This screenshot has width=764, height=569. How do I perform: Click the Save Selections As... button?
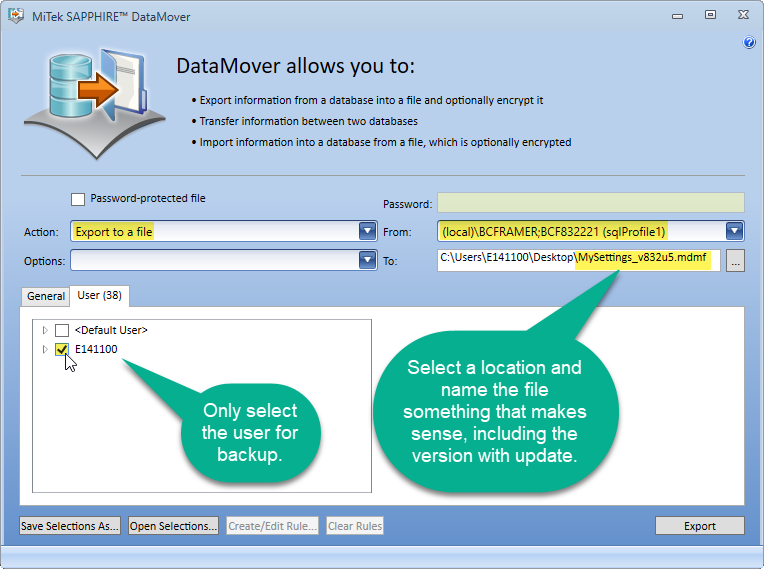(70, 526)
